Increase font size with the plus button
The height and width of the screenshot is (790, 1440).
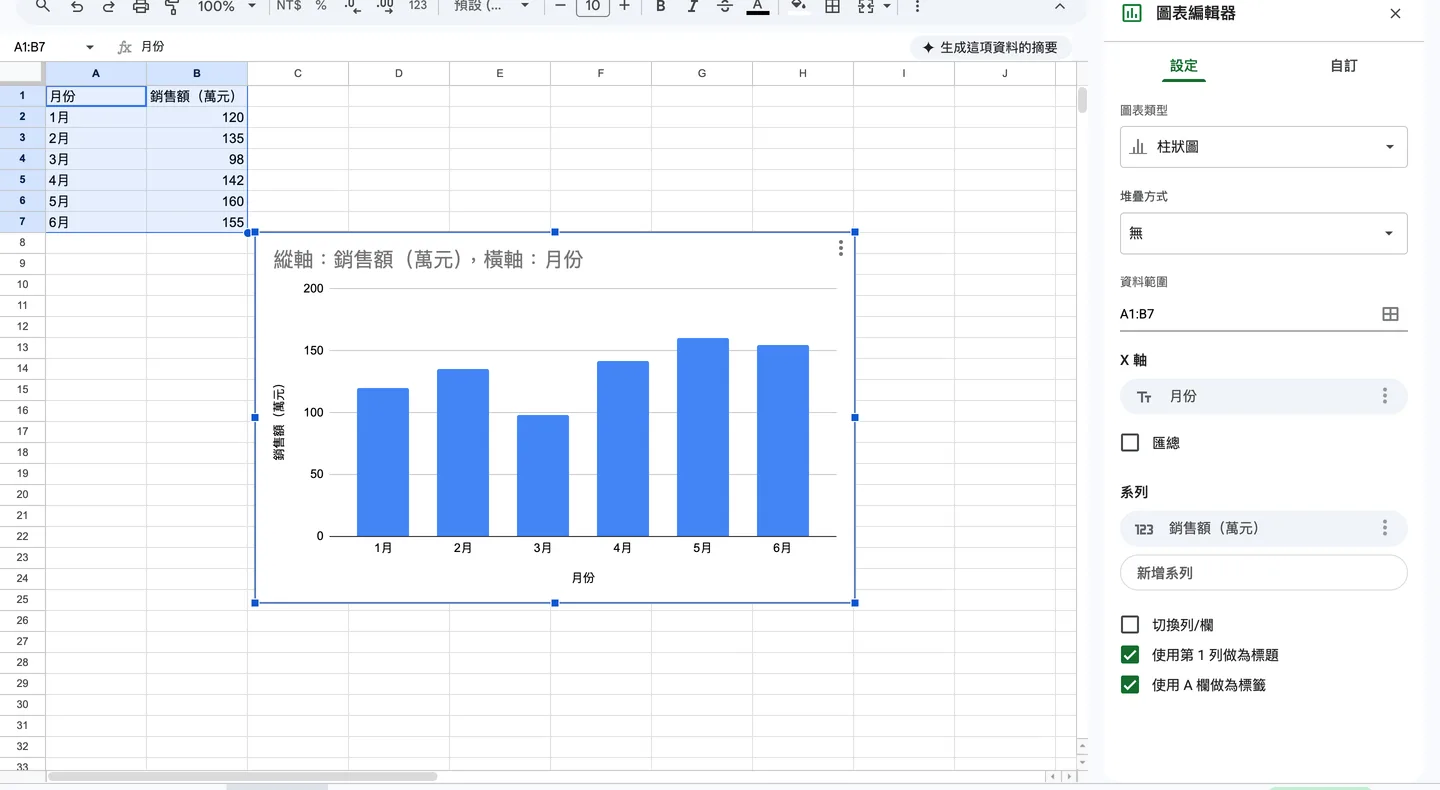pos(625,6)
